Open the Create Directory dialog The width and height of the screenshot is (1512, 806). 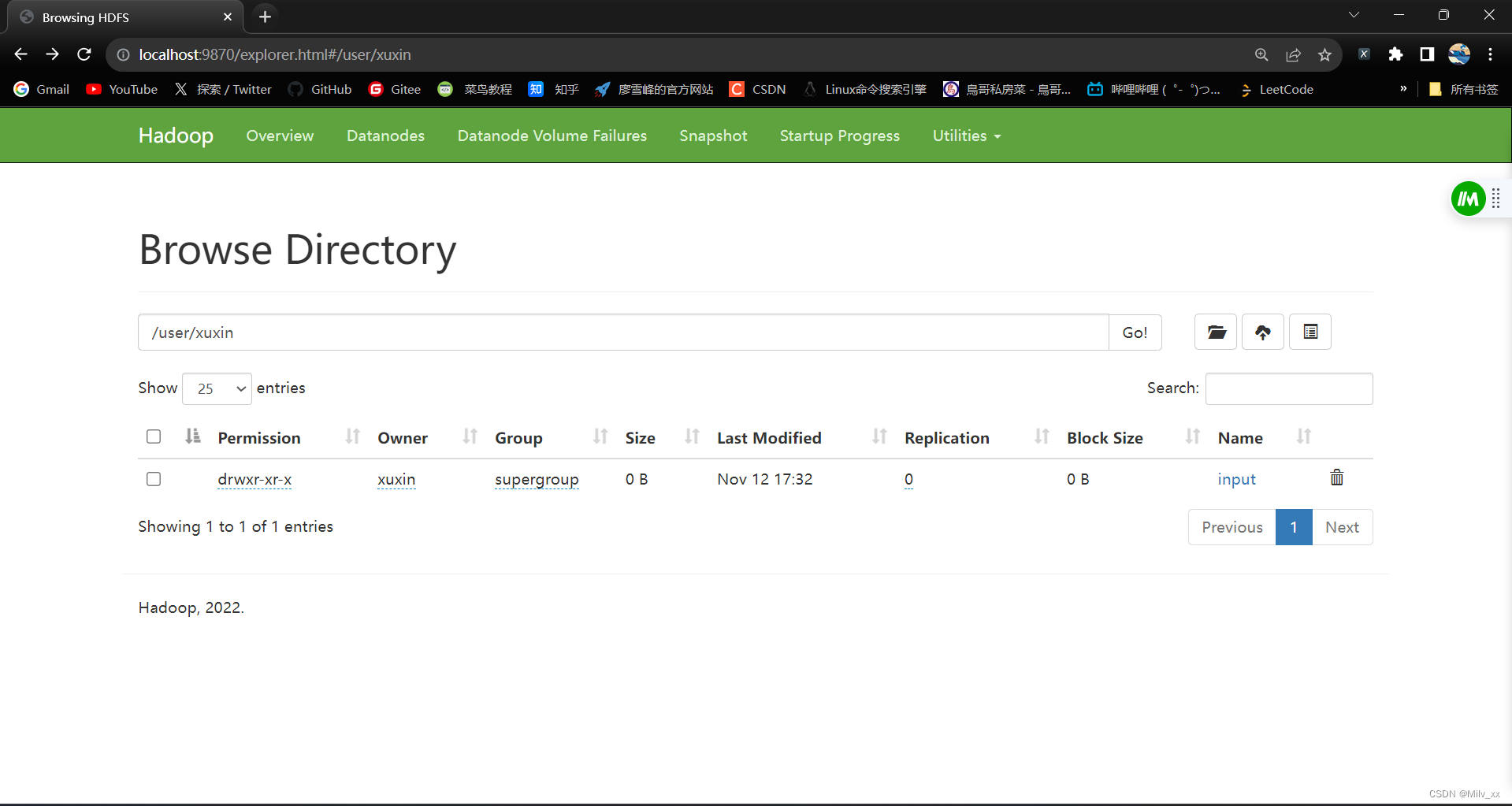coord(1215,332)
